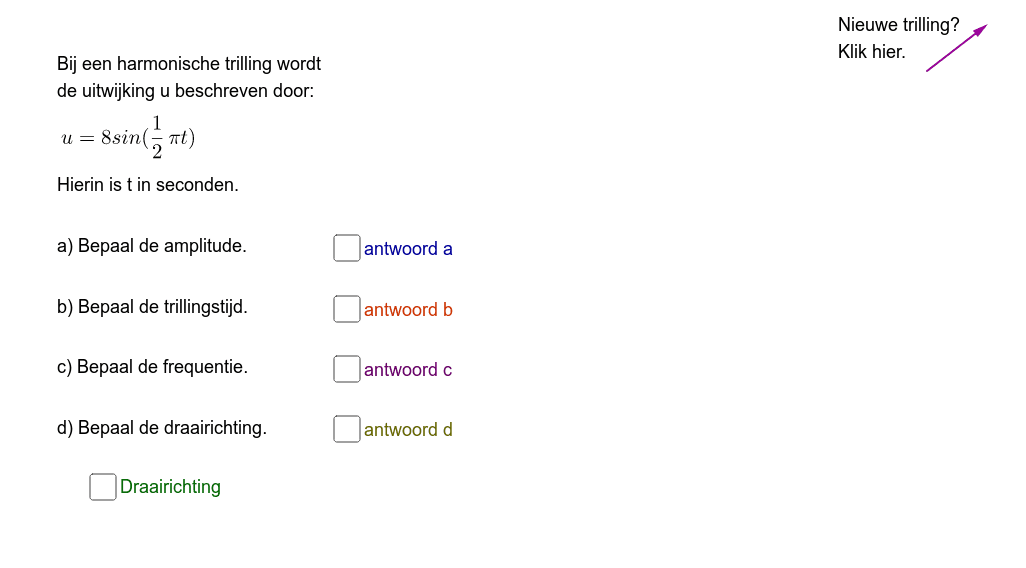Click question c) Bepaal de frequentie
This screenshot has height=568, width=1026.
152,367
